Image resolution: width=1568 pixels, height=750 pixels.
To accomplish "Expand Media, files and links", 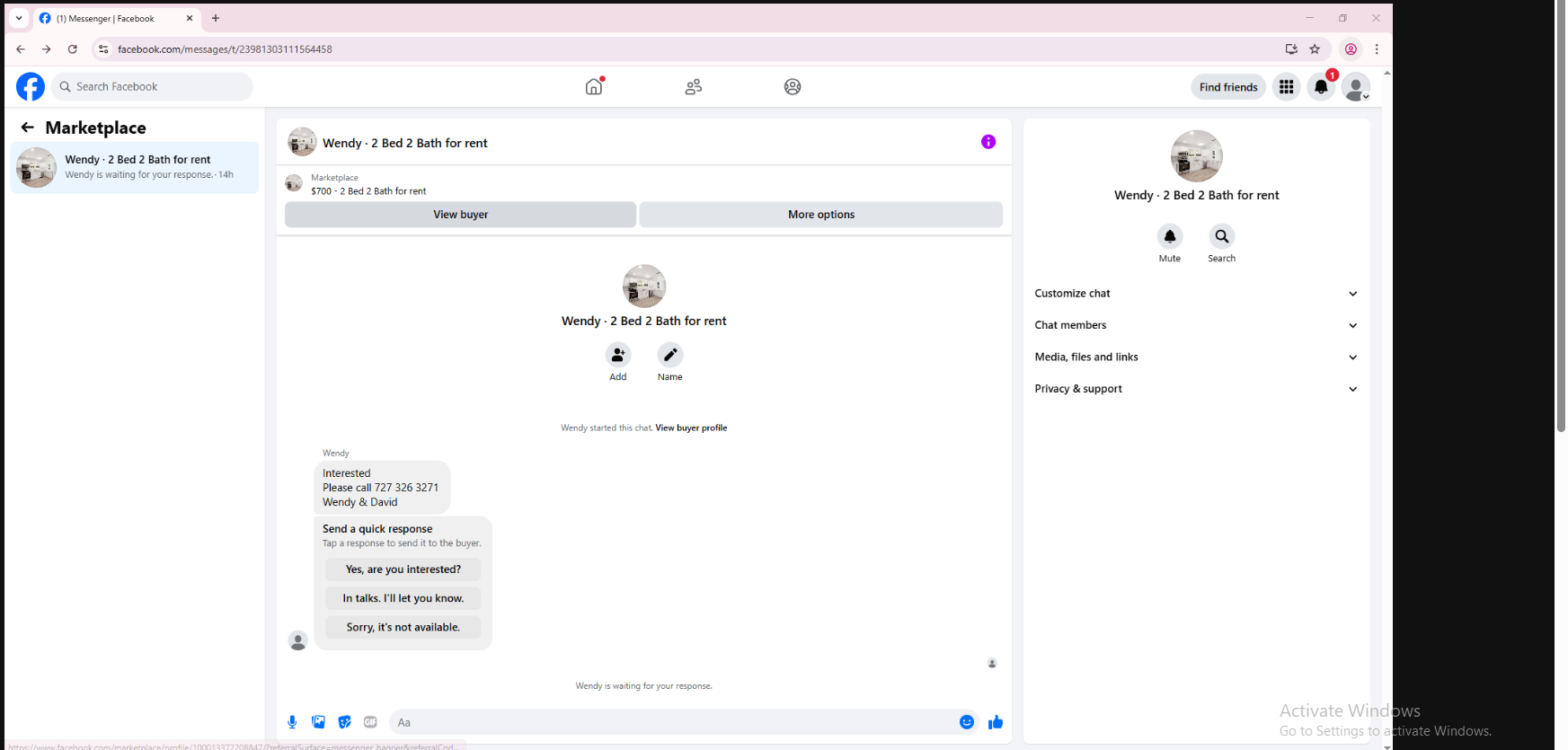I will tap(1196, 357).
